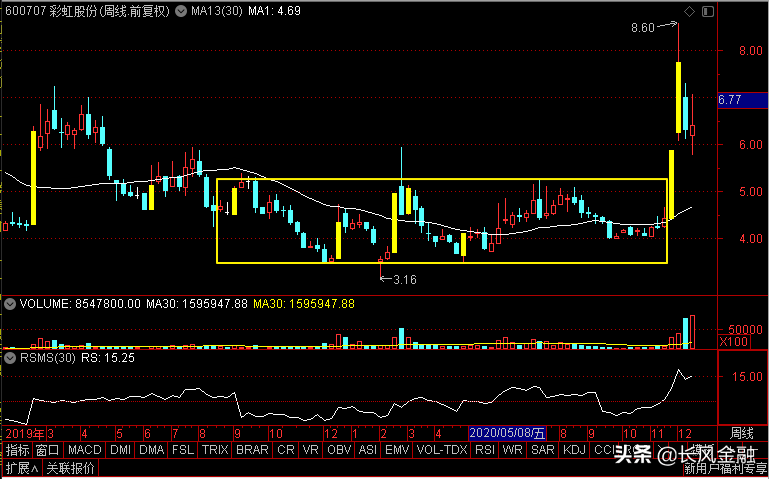Viewport: 770px width, 479px height.
Task: Click the 窗口 tab
Action: coord(47,450)
